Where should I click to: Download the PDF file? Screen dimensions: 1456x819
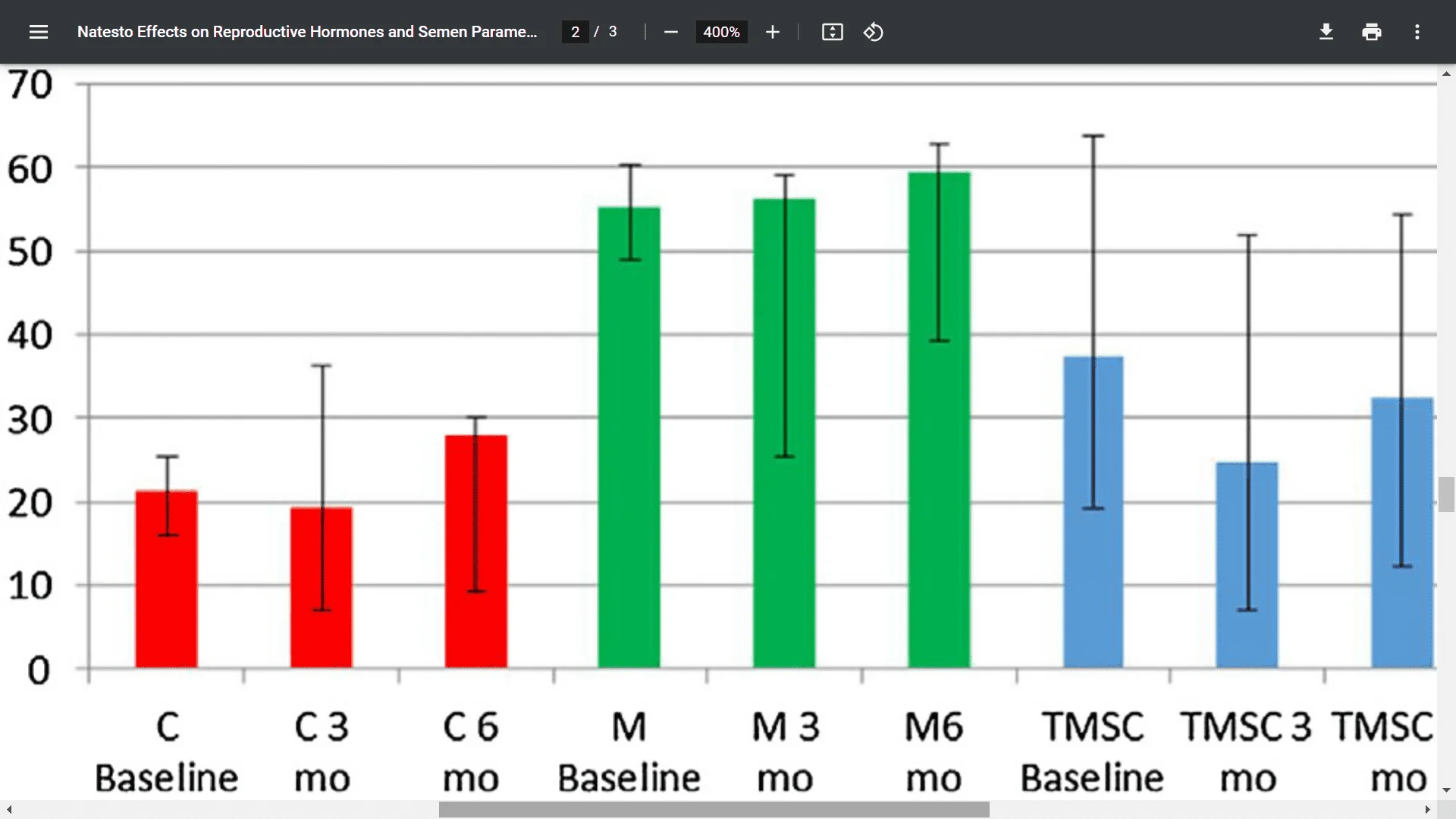[1326, 32]
